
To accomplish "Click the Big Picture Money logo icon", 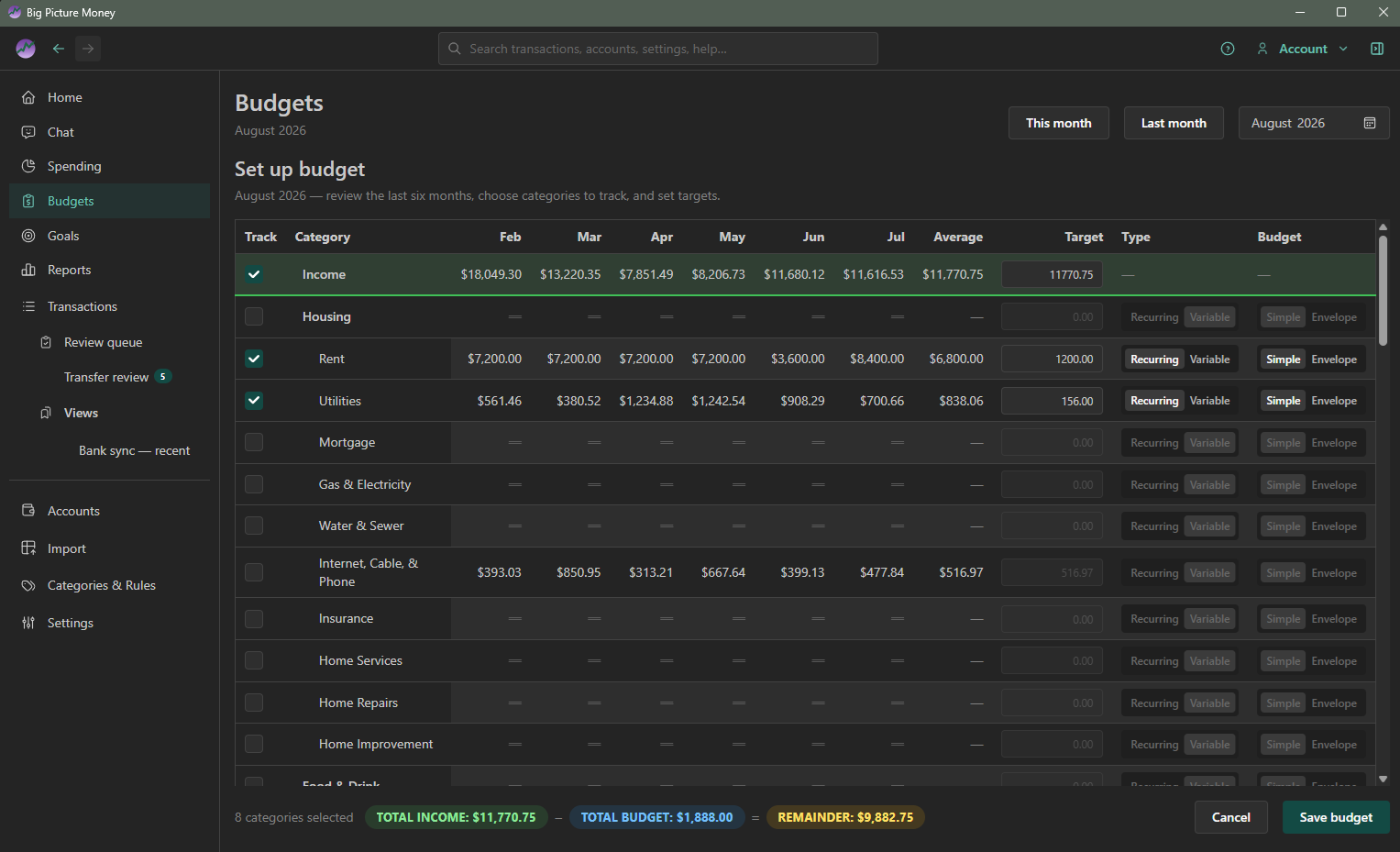I will tap(26, 49).
